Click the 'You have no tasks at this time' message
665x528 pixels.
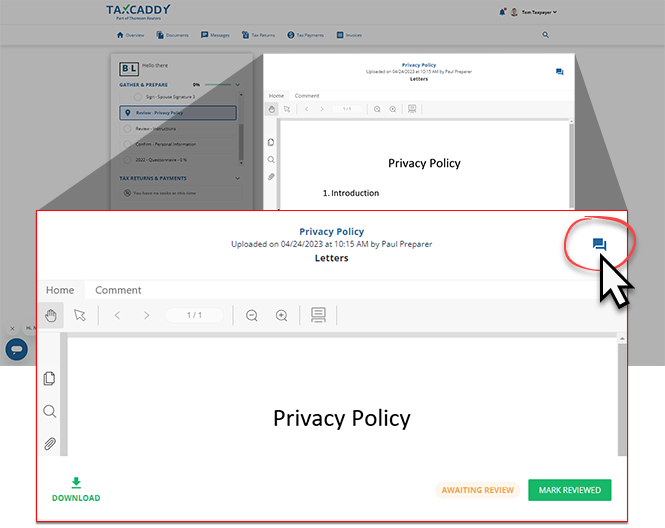165,193
